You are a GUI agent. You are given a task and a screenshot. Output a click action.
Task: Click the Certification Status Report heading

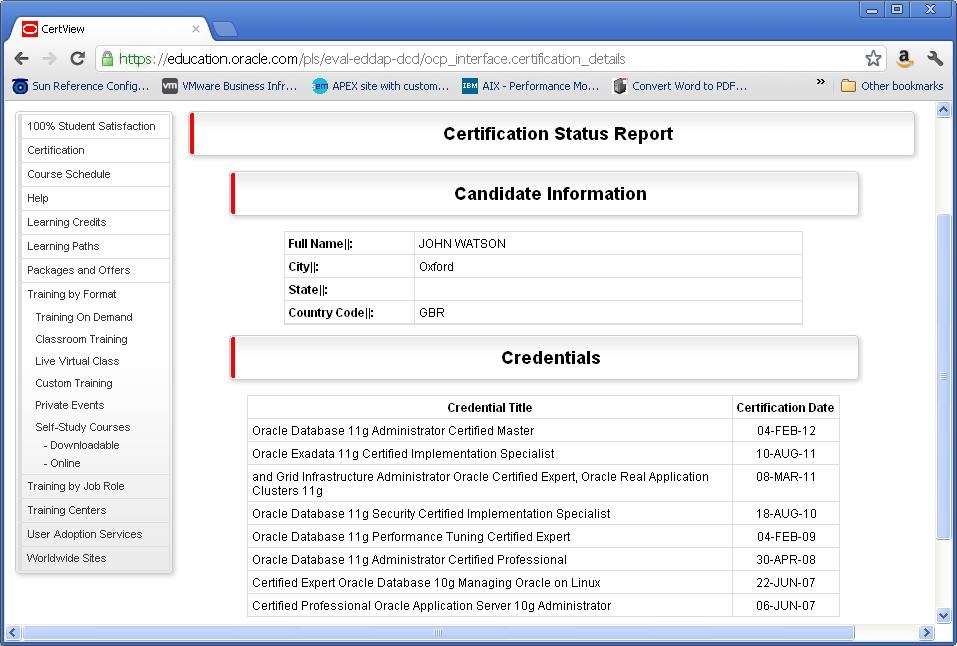[558, 134]
